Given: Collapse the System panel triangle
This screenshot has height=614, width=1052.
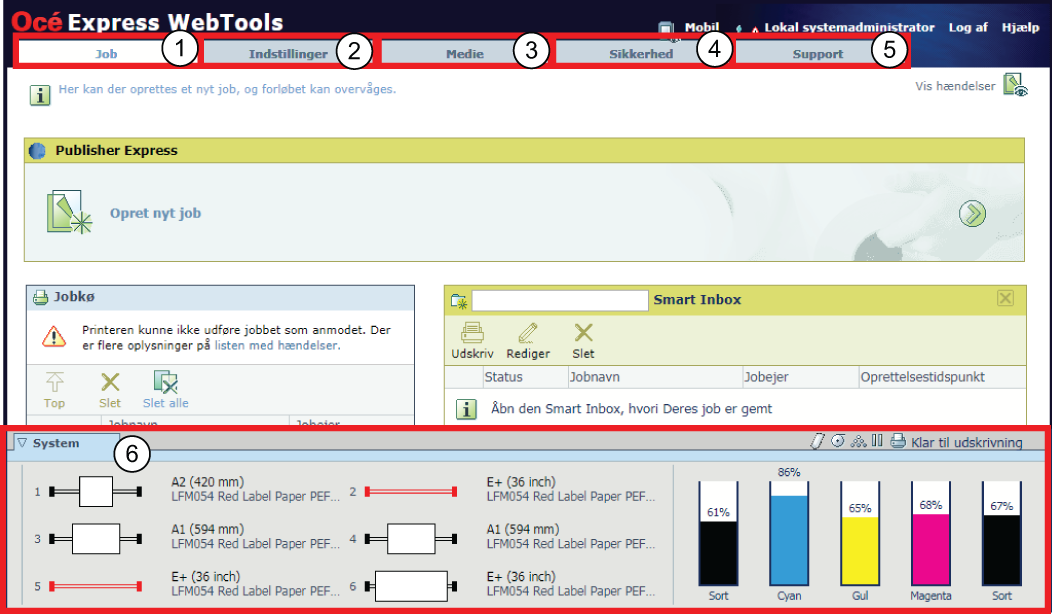Looking at the screenshot, I should [x=22, y=443].
